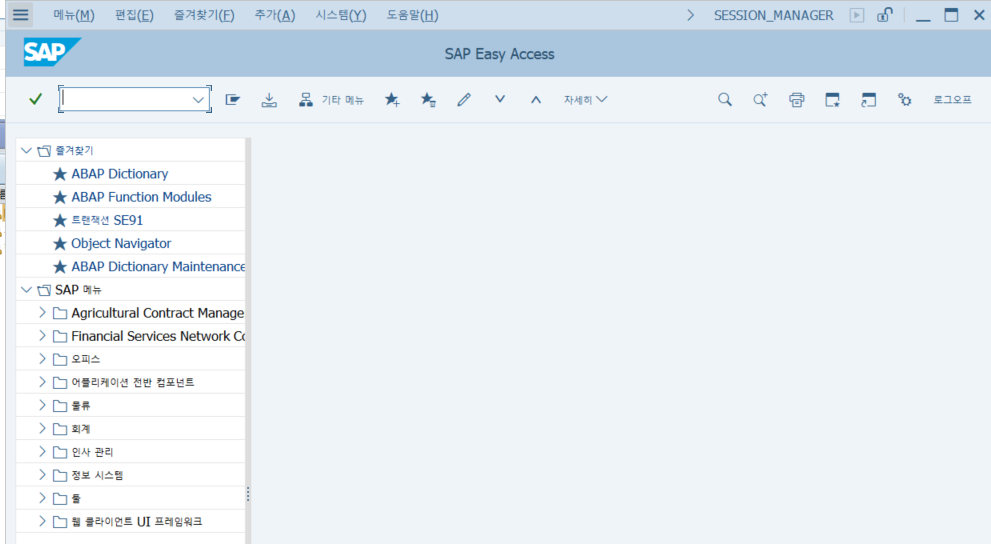The height and width of the screenshot is (544, 991).
Task: Open ABAP Dictionary favorite
Action: (119, 174)
